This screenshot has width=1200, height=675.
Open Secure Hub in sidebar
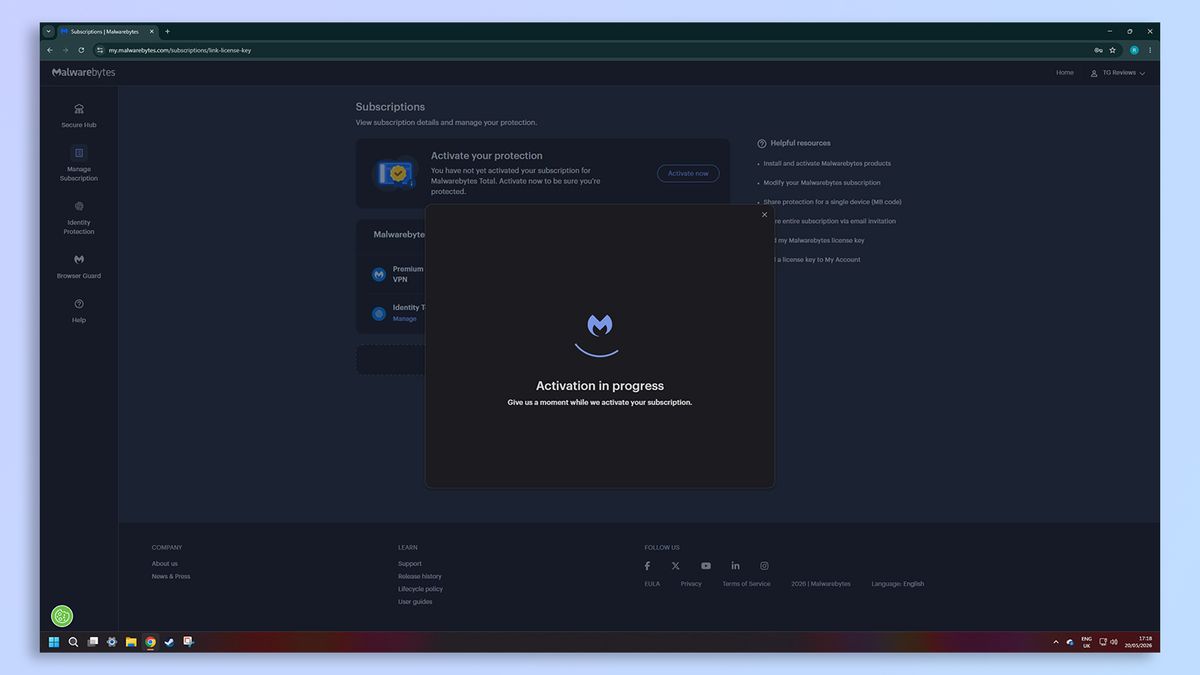tap(79, 115)
